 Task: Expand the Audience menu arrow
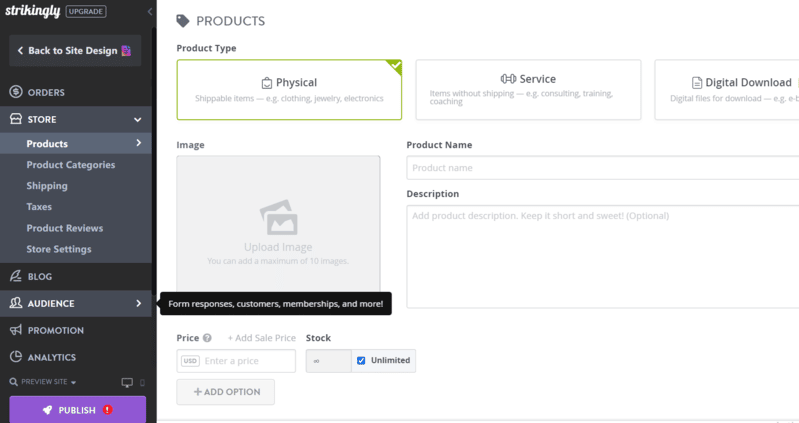coord(139,303)
